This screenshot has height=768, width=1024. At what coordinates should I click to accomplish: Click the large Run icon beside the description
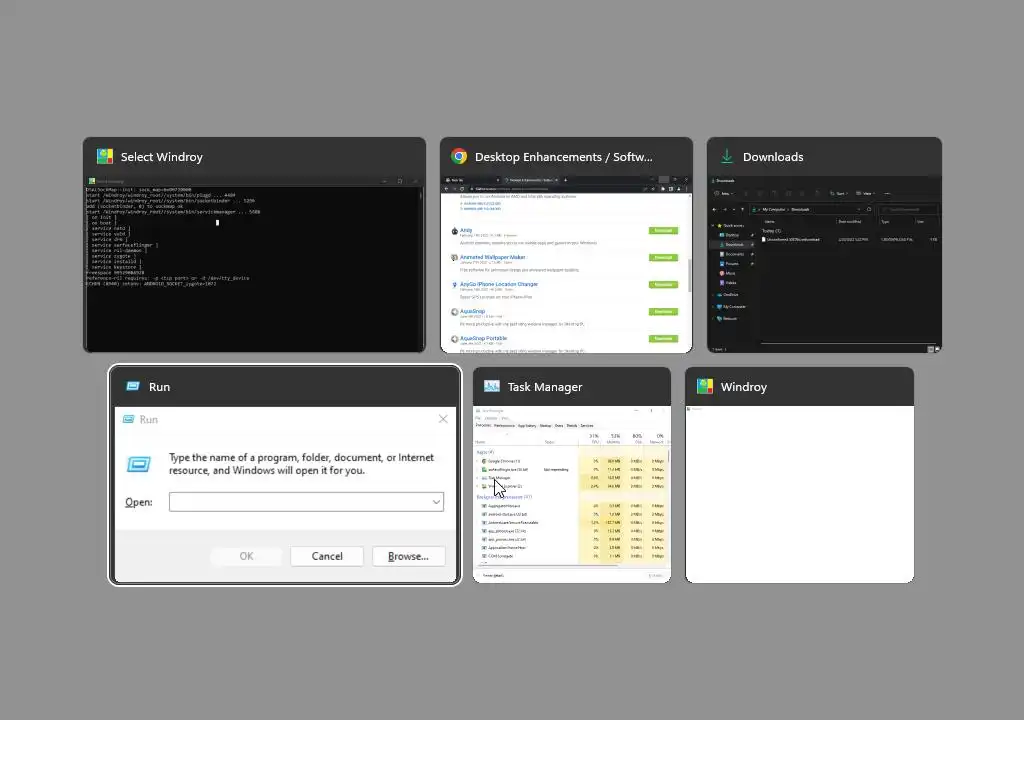point(138,464)
